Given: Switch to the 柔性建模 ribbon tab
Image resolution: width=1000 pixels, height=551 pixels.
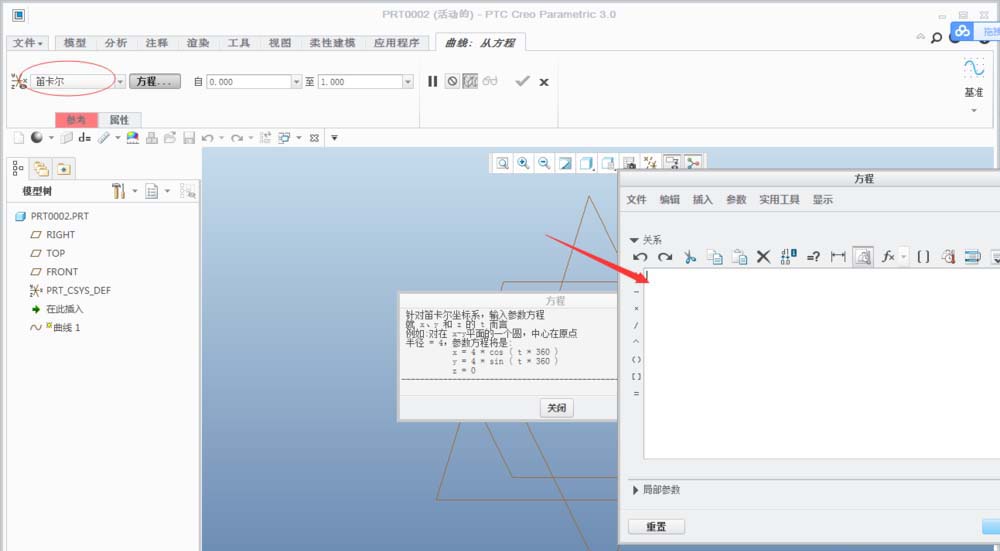Looking at the screenshot, I should pos(332,43).
